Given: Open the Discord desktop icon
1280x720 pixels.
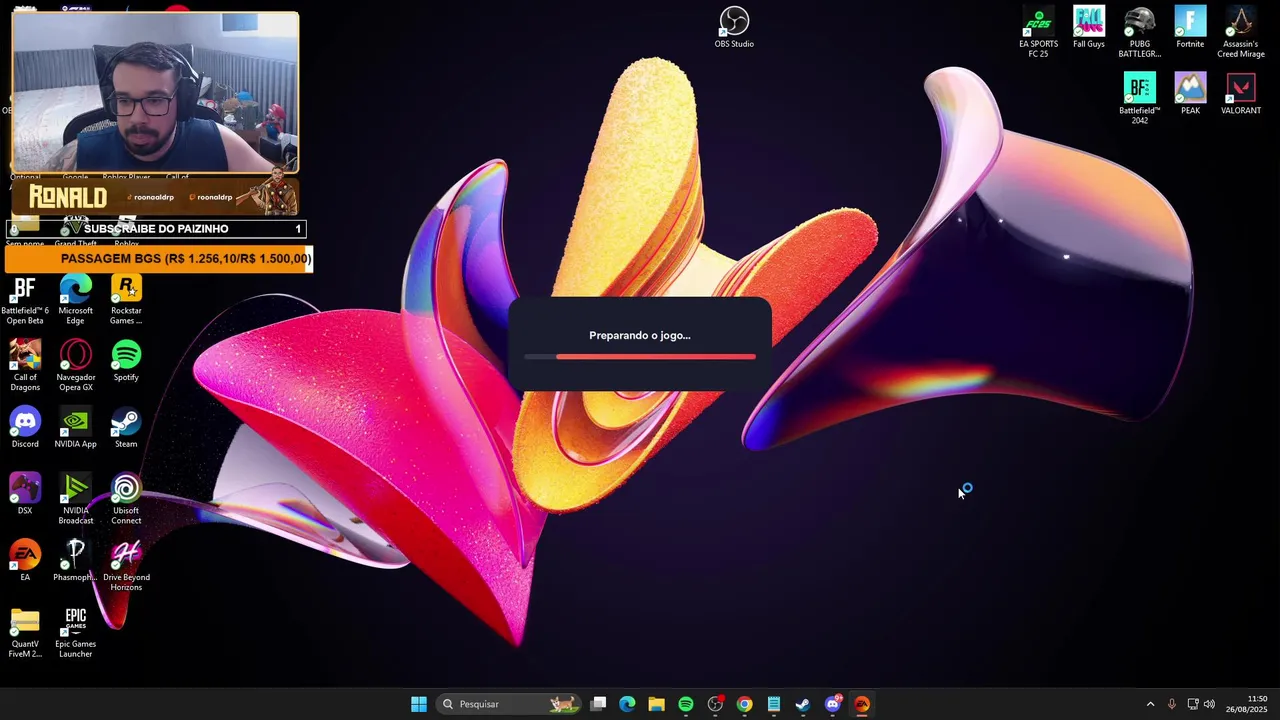Looking at the screenshot, I should pos(25,428).
